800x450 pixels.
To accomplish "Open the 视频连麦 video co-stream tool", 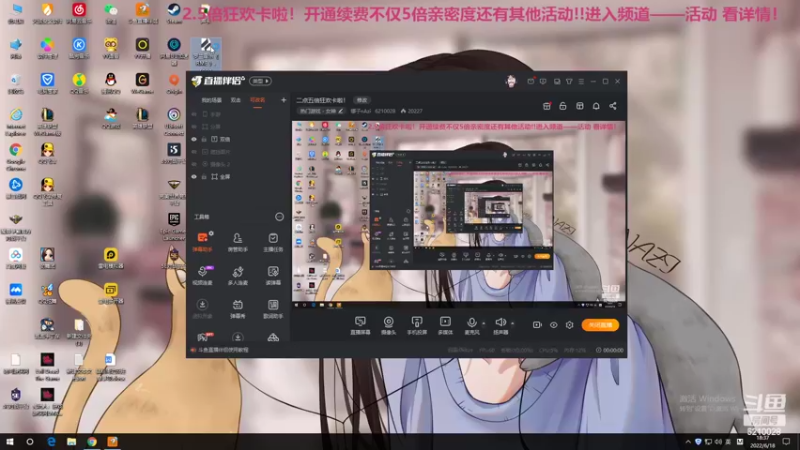I will coord(203,275).
